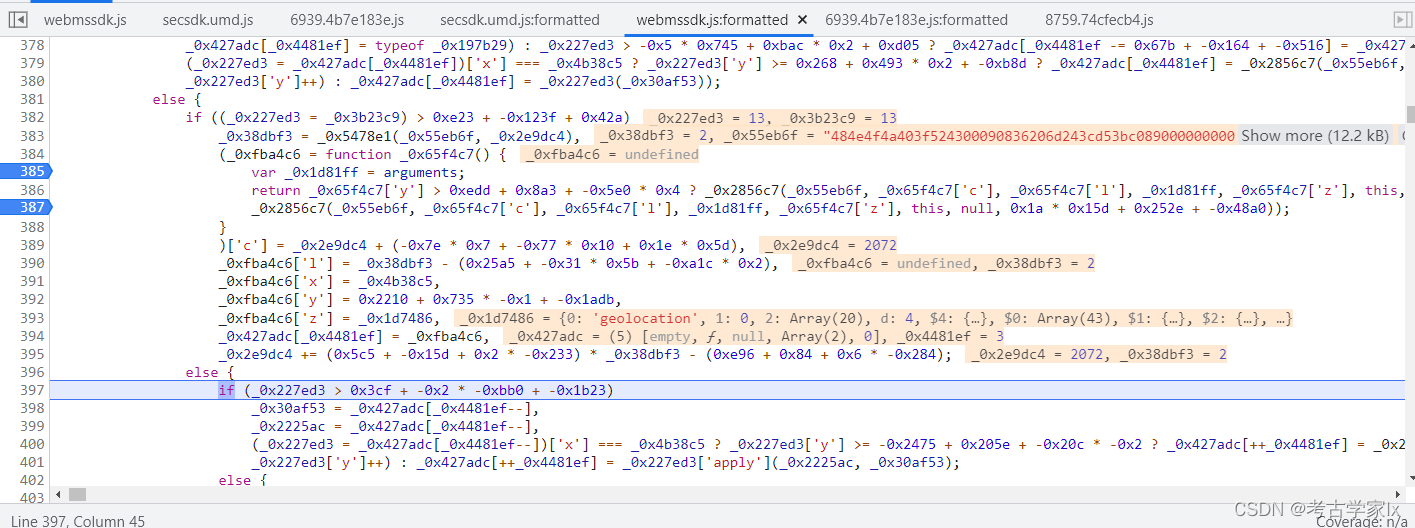The width and height of the screenshot is (1415, 528).
Task: Move the vertical scrollbar thumb
Action: point(1410,114)
